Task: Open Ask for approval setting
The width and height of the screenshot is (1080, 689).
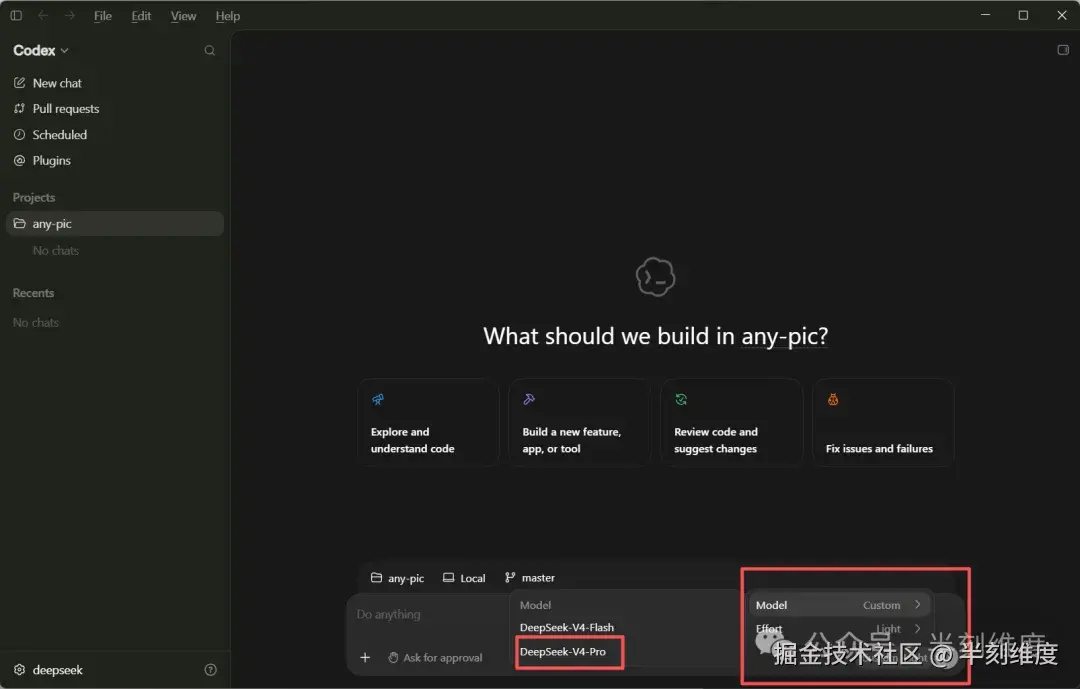Action: pyautogui.click(x=435, y=658)
